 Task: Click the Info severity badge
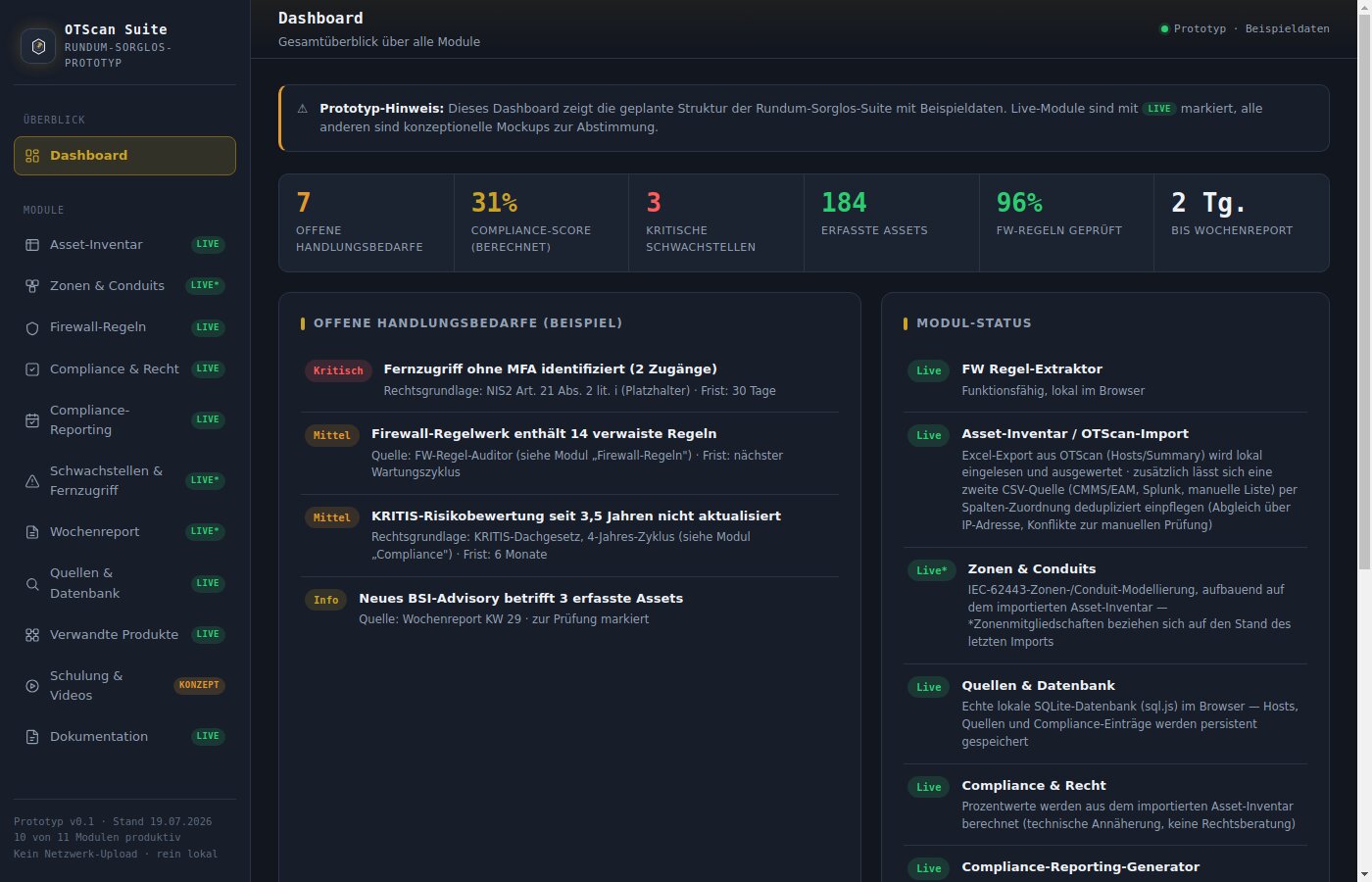326,600
